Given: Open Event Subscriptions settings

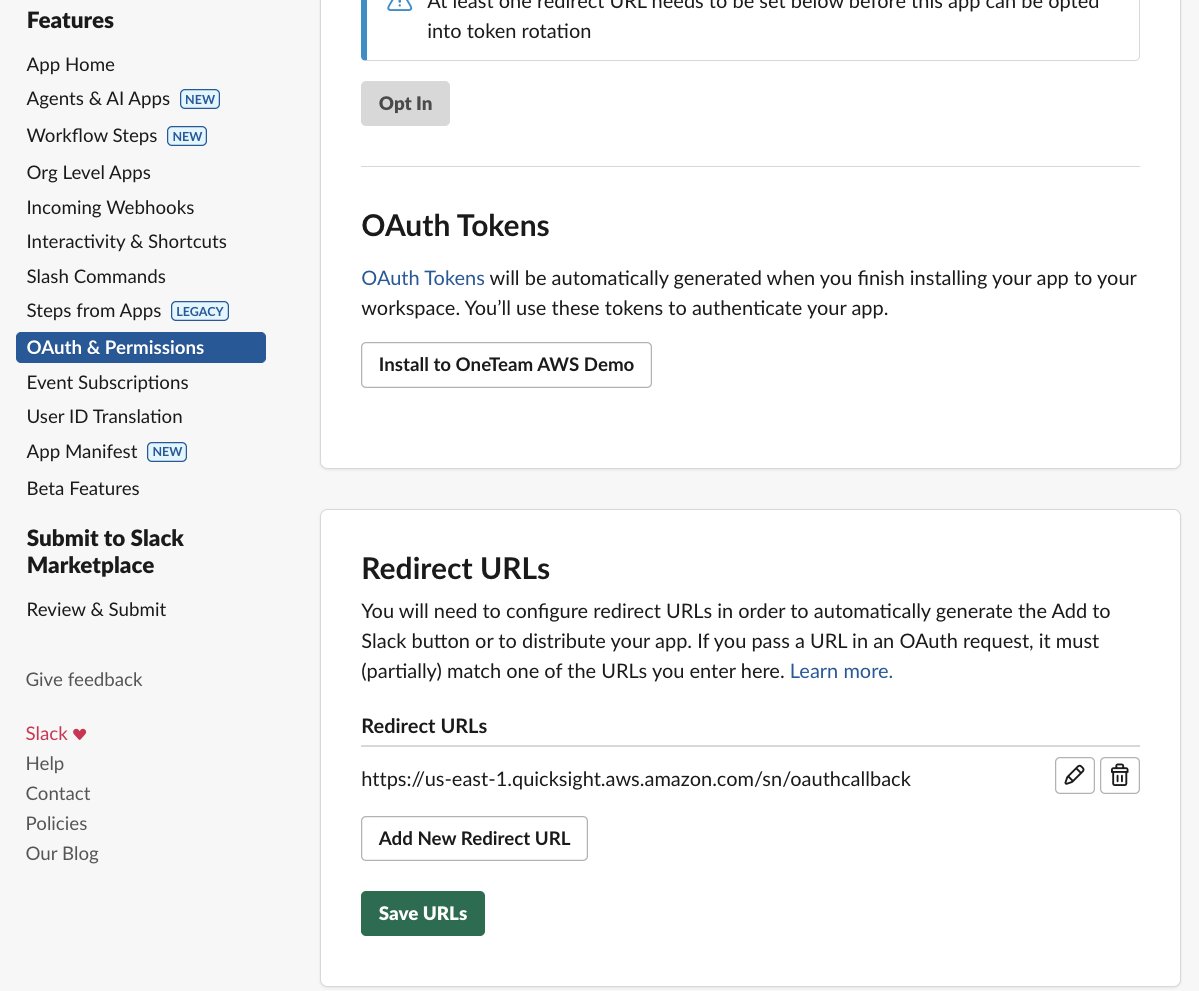Looking at the screenshot, I should (107, 382).
